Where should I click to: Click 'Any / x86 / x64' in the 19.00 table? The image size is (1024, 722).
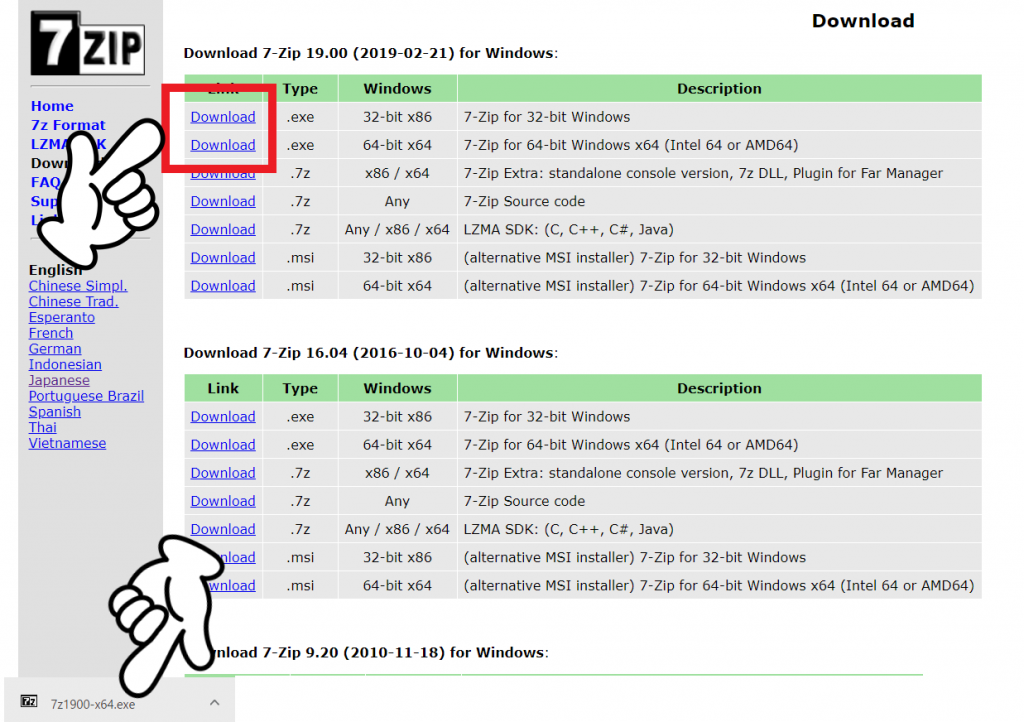pos(397,229)
